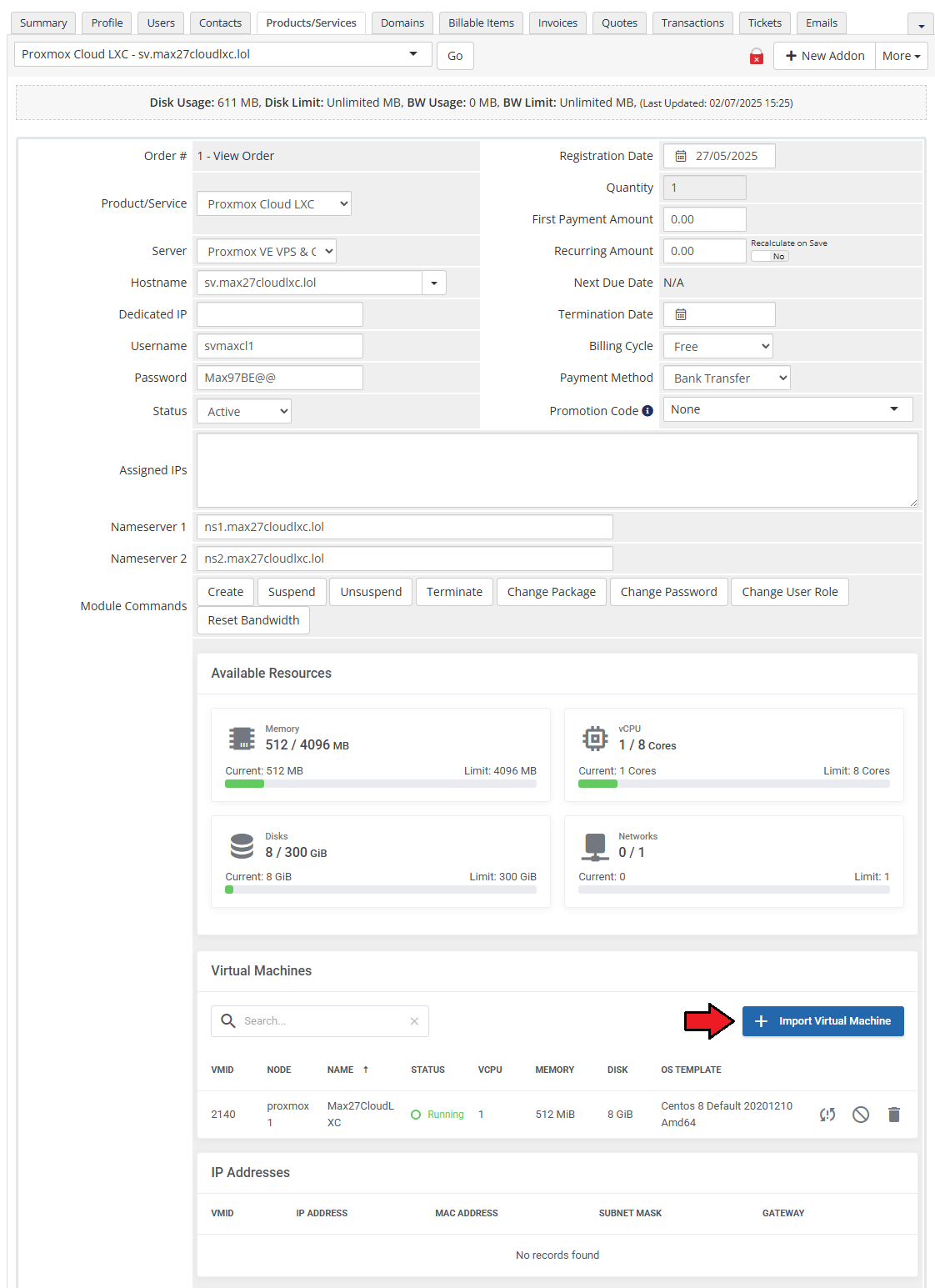Focus the Dedicated IP field

click(280, 314)
